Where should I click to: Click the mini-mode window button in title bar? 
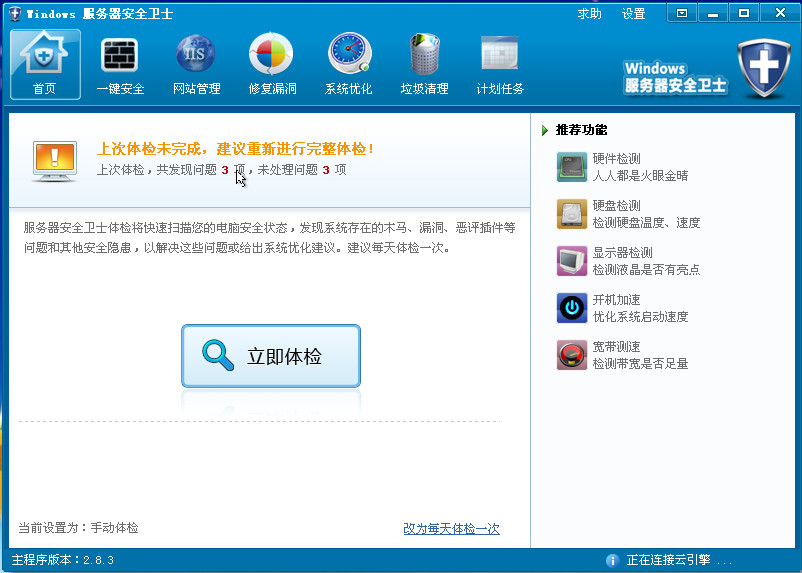point(682,13)
